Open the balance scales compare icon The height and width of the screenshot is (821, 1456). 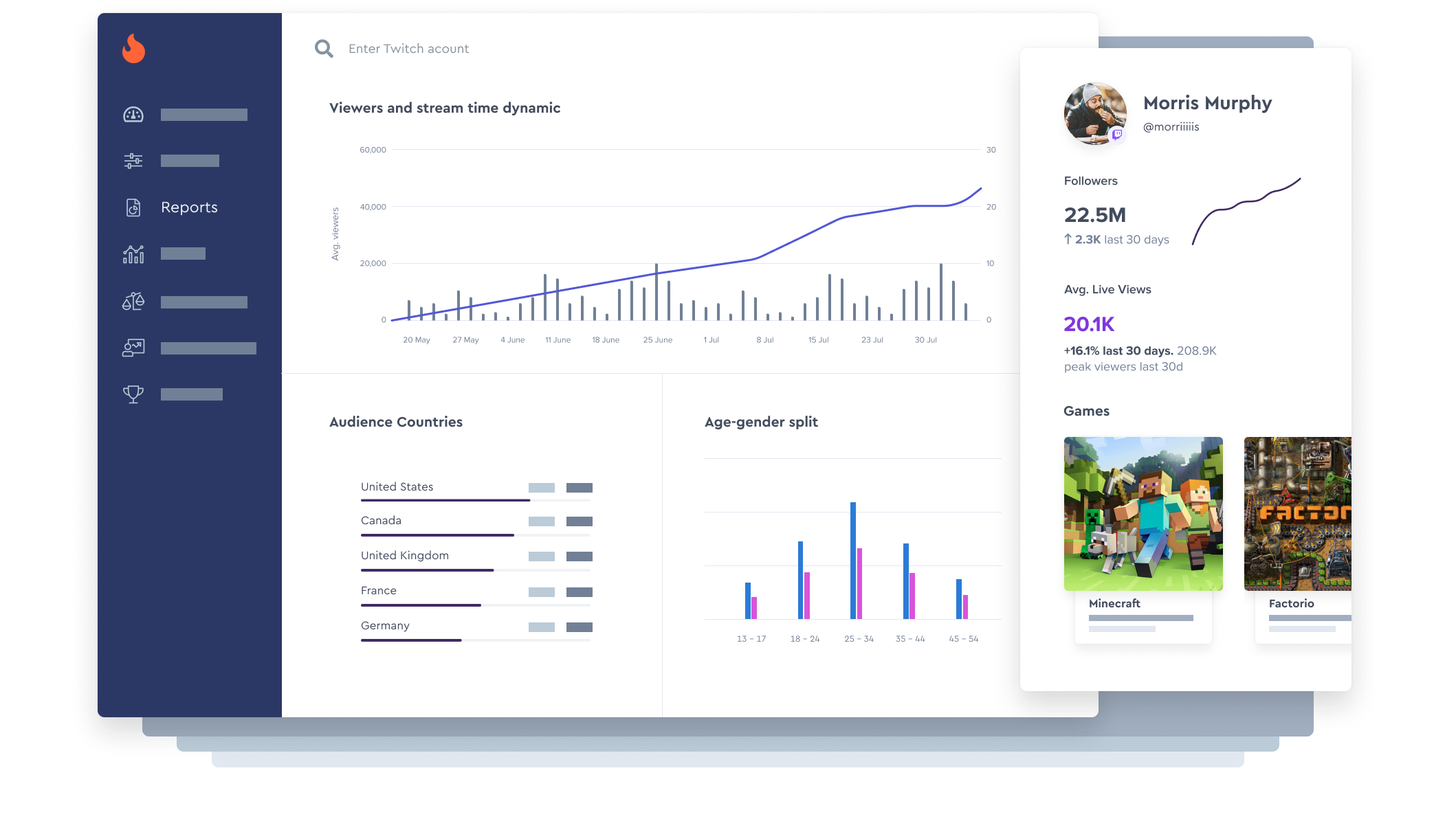[x=133, y=301]
